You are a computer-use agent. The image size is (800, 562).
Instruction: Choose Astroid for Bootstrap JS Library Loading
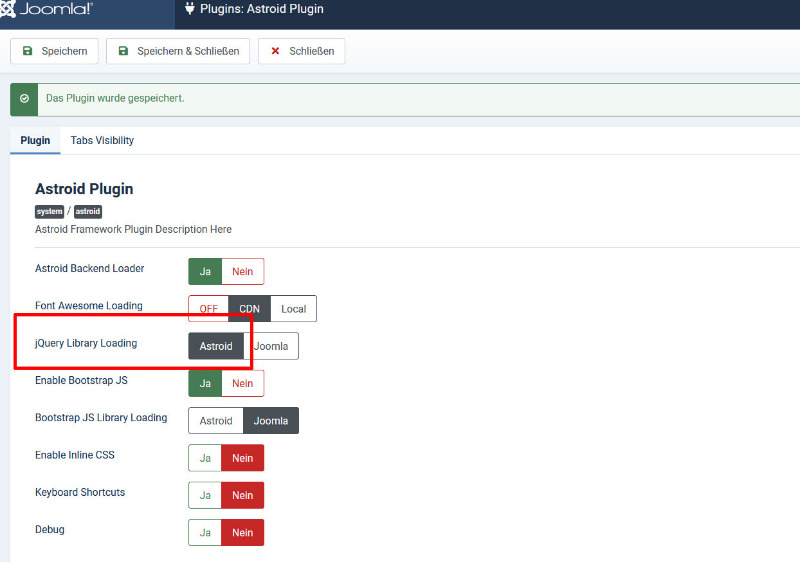(216, 421)
